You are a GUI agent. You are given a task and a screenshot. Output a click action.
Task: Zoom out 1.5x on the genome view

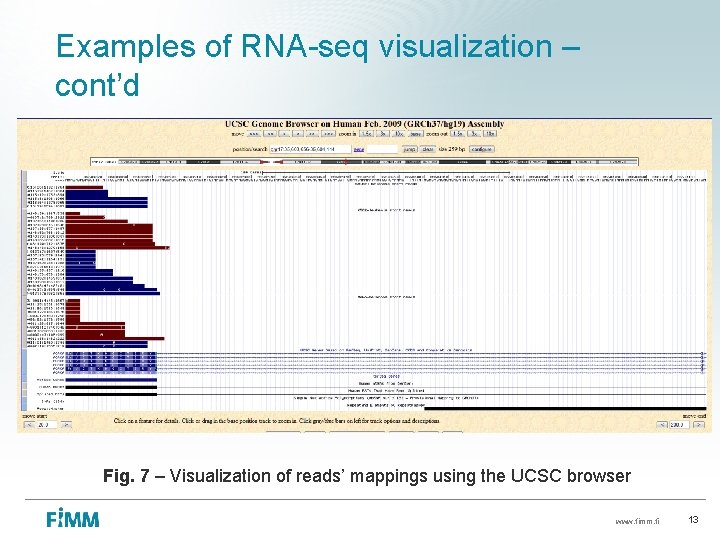click(x=458, y=134)
